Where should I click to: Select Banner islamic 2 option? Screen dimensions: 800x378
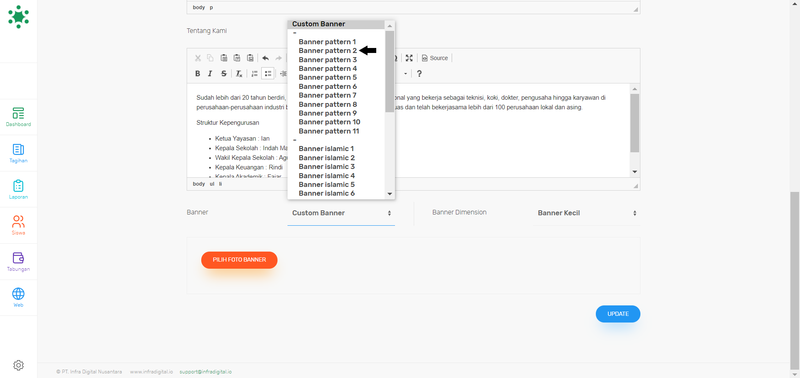[x=327, y=158]
